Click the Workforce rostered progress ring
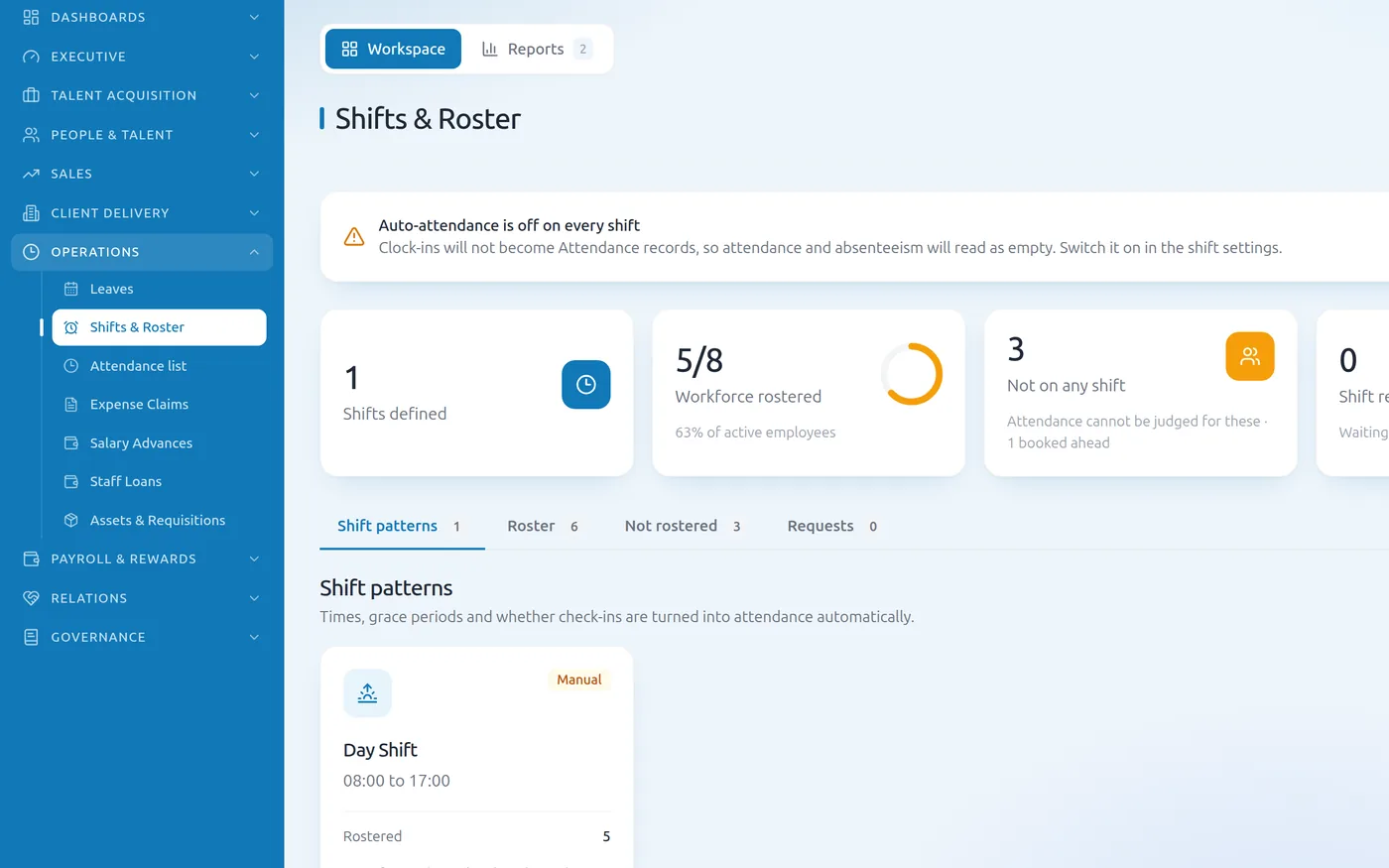Image resolution: width=1389 pixels, height=868 pixels. [911, 374]
